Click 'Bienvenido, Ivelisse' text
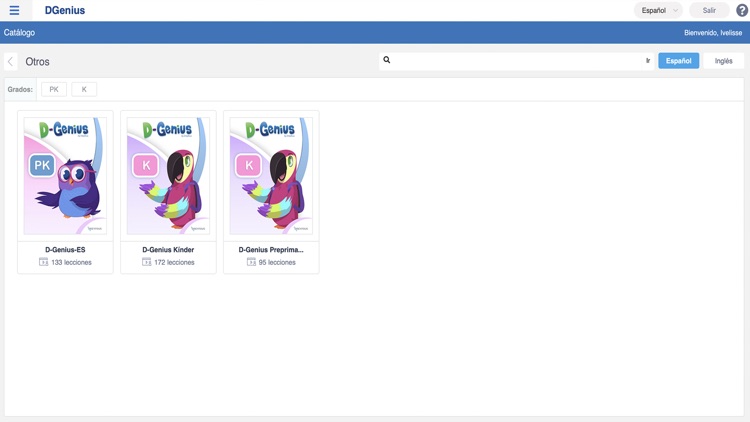 (713, 33)
